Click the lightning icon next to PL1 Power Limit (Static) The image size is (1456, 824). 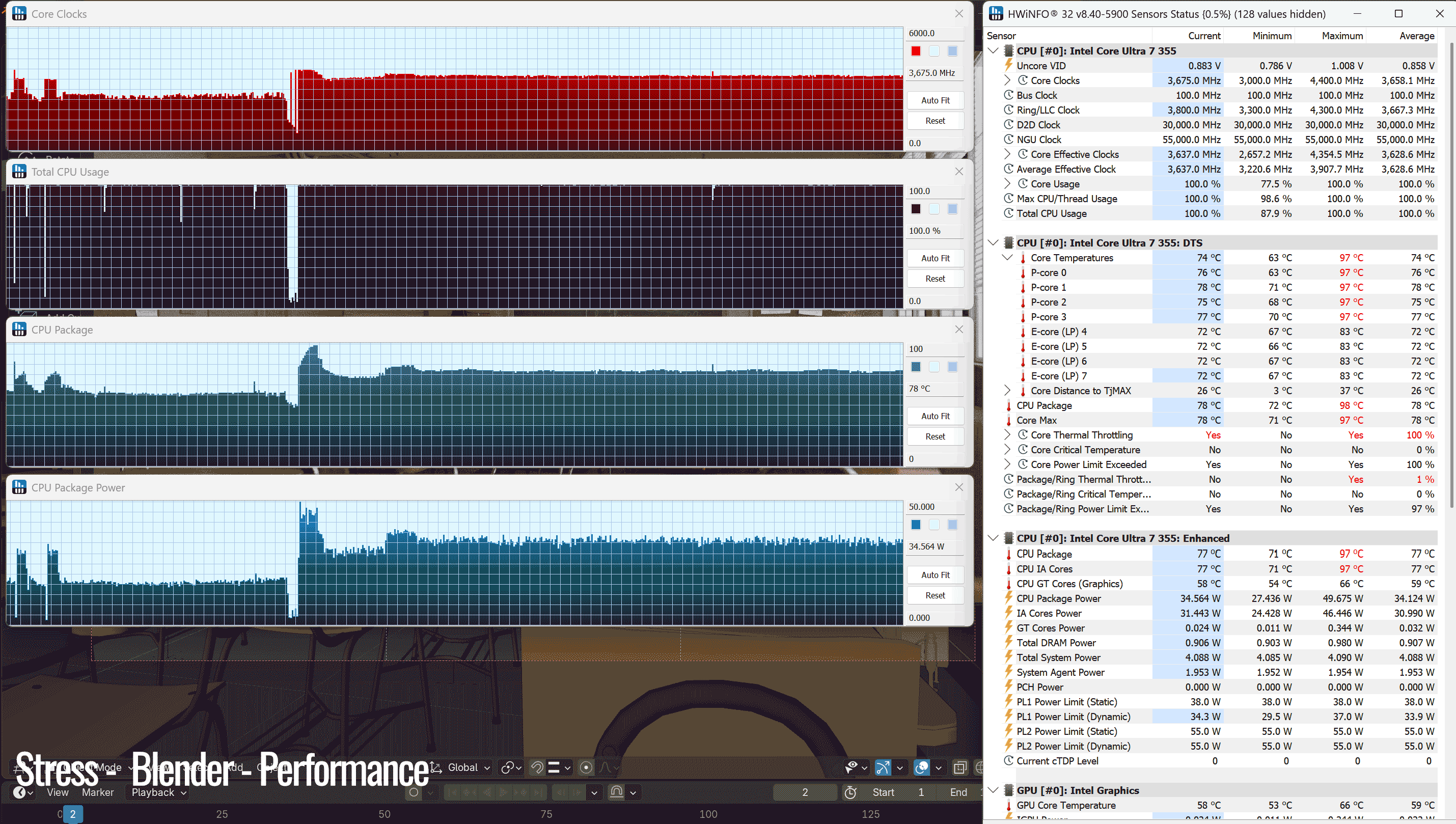point(1008,702)
